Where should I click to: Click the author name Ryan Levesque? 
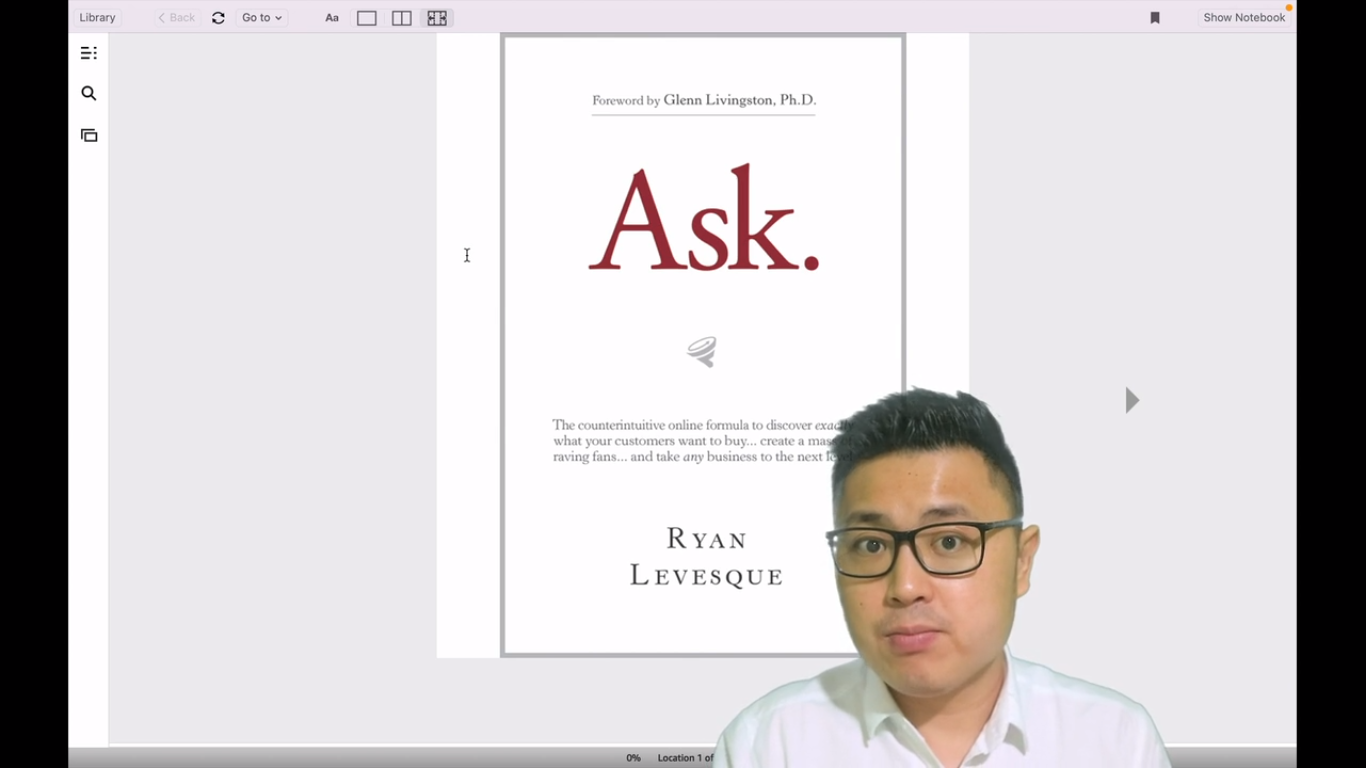[706, 557]
